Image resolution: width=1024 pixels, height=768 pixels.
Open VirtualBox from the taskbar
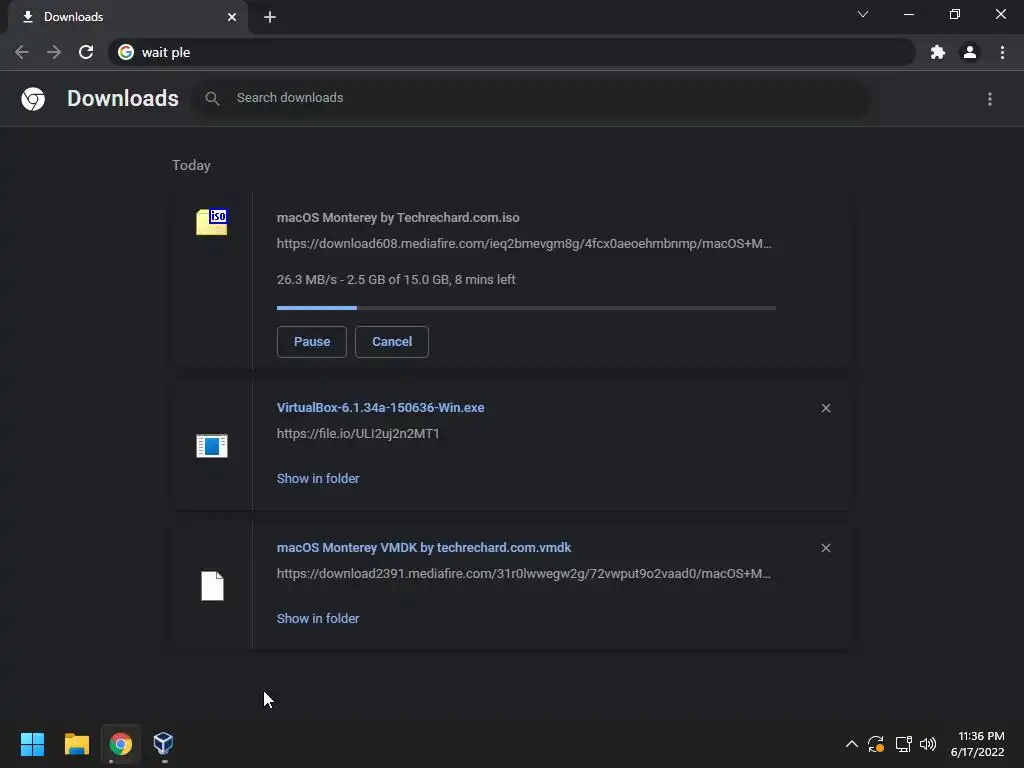click(163, 744)
